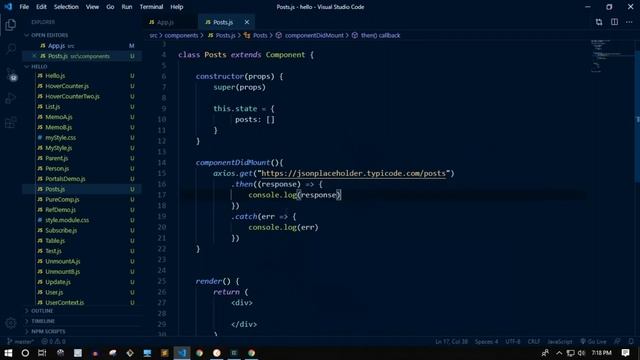Open the Terminal menu
Image resolution: width=640 pixels, height=360 pixels.
tap(151, 7)
